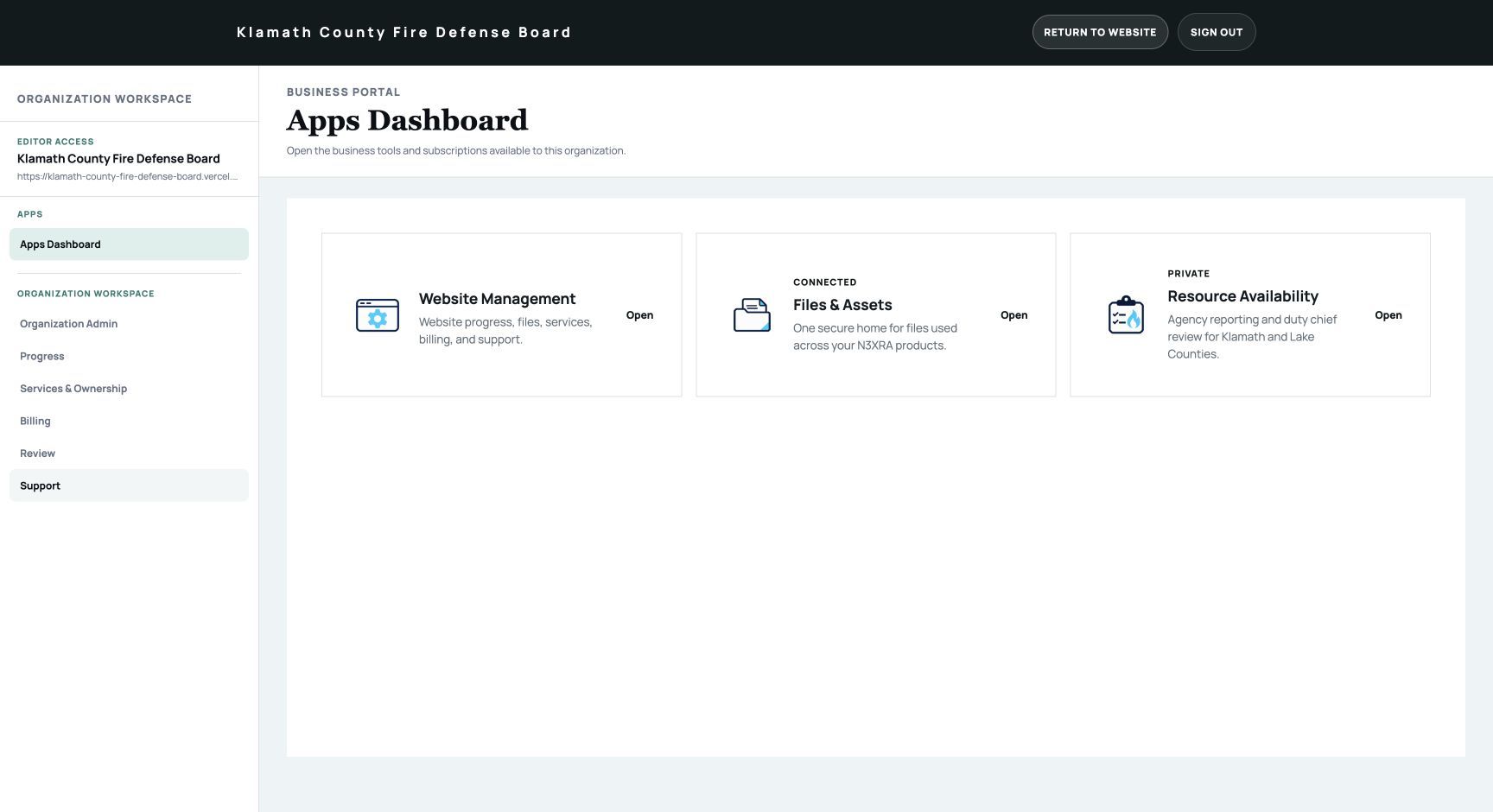1493x812 pixels.
Task: Open Services & Ownership
Action: click(129, 389)
